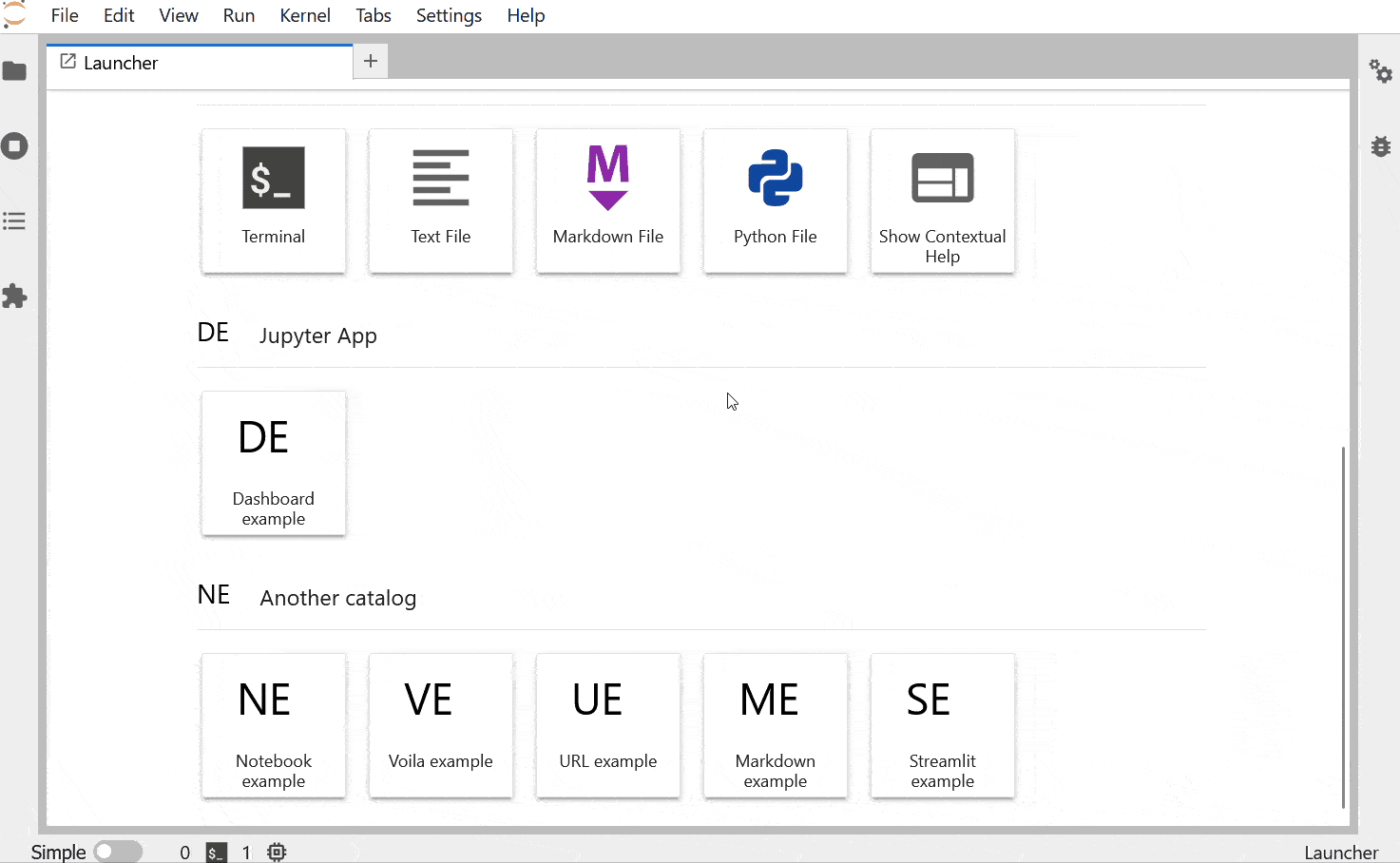Launch the Streamlit example card
The width and height of the screenshot is (1400, 863).
pyautogui.click(x=943, y=726)
